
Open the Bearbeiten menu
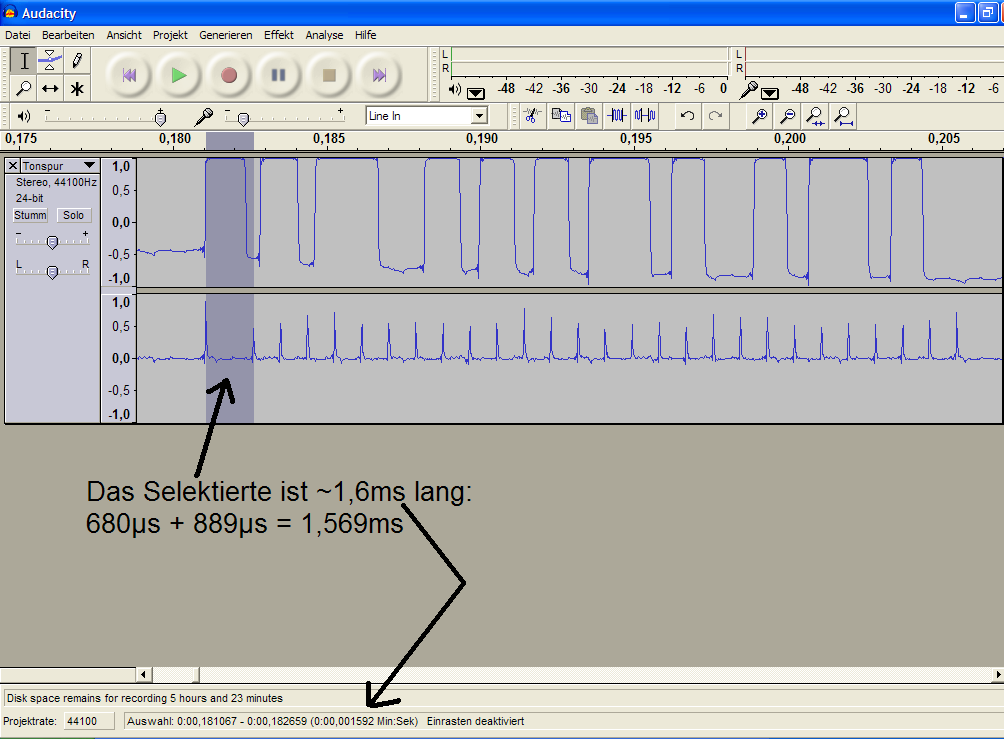click(68, 35)
